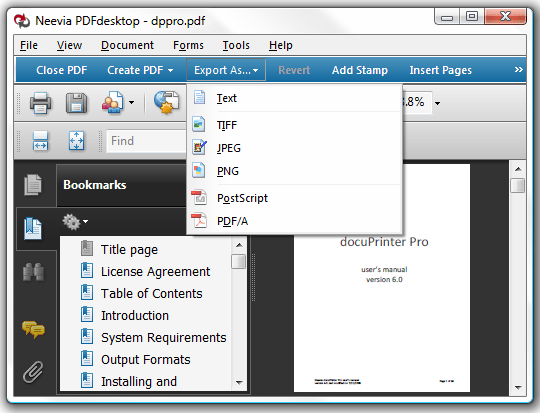The width and height of the screenshot is (540, 413).
Task: Click the Save floppy disk icon
Action: click(76, 103)
